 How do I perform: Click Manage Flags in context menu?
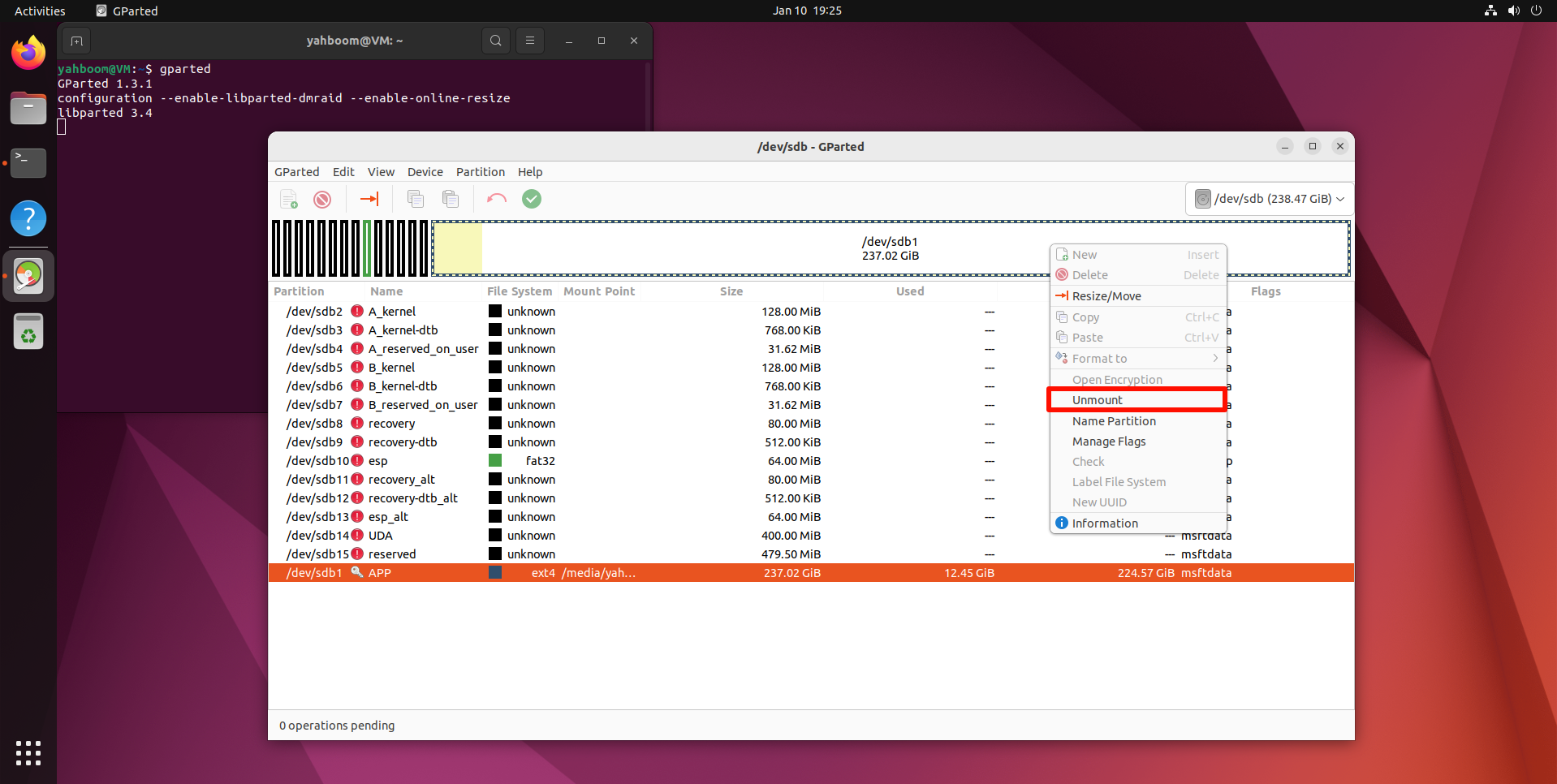1108,442
